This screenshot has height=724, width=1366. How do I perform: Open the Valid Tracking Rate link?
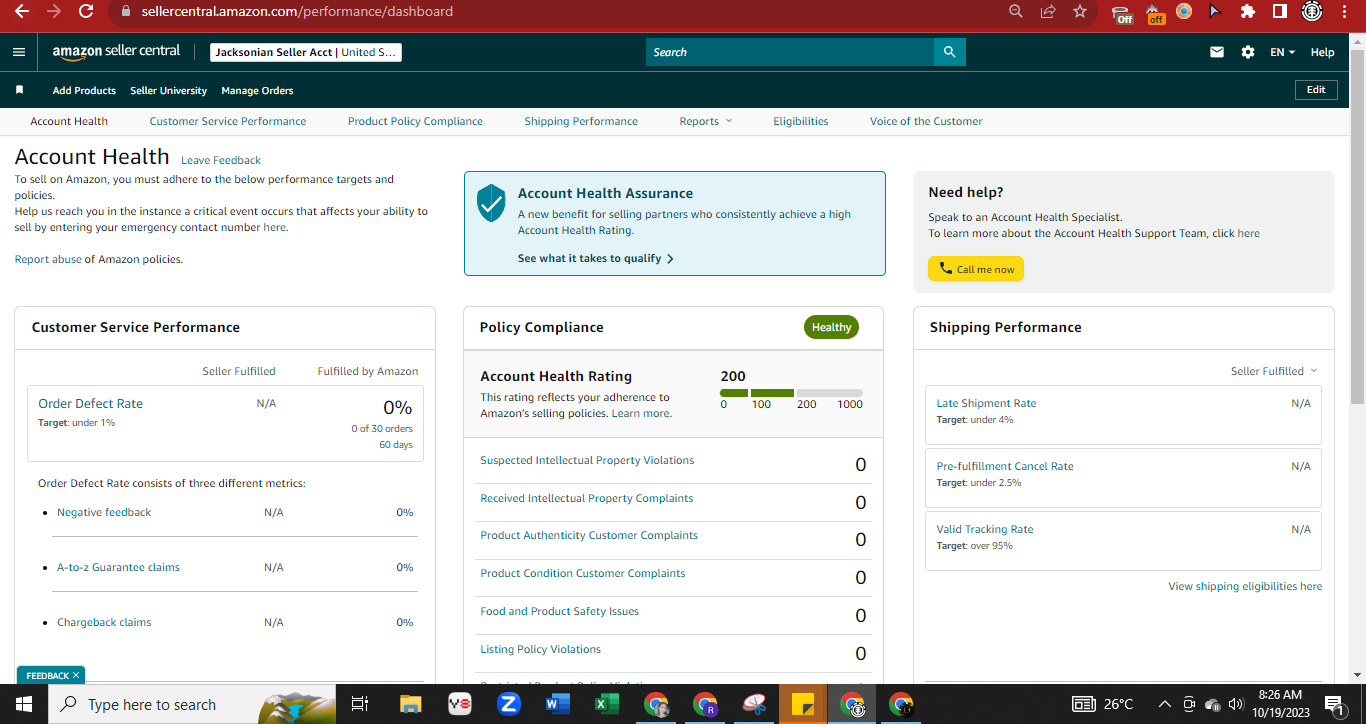pyautogui.click(x=985, y=529)
